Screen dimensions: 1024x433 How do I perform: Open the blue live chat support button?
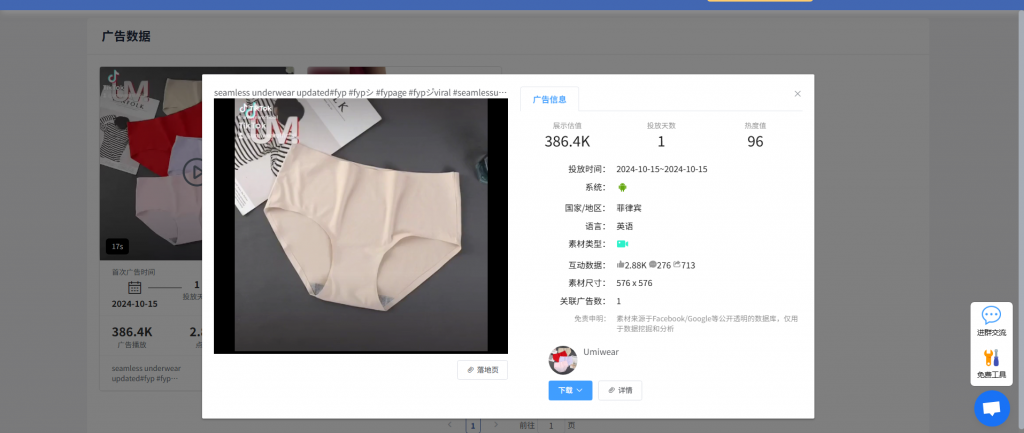tap(991, 408)
